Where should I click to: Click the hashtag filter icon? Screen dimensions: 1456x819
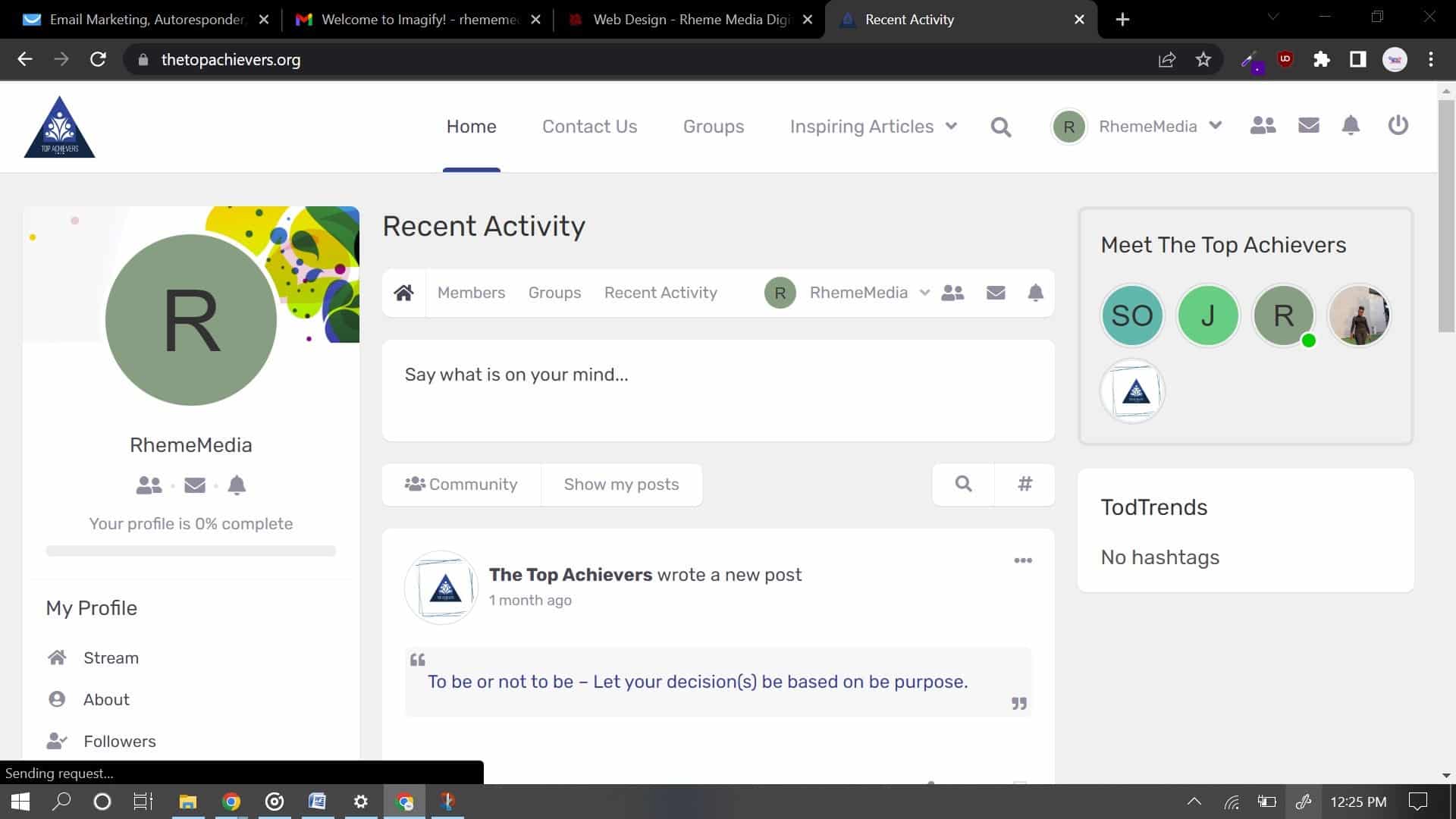pos(1025,484)
